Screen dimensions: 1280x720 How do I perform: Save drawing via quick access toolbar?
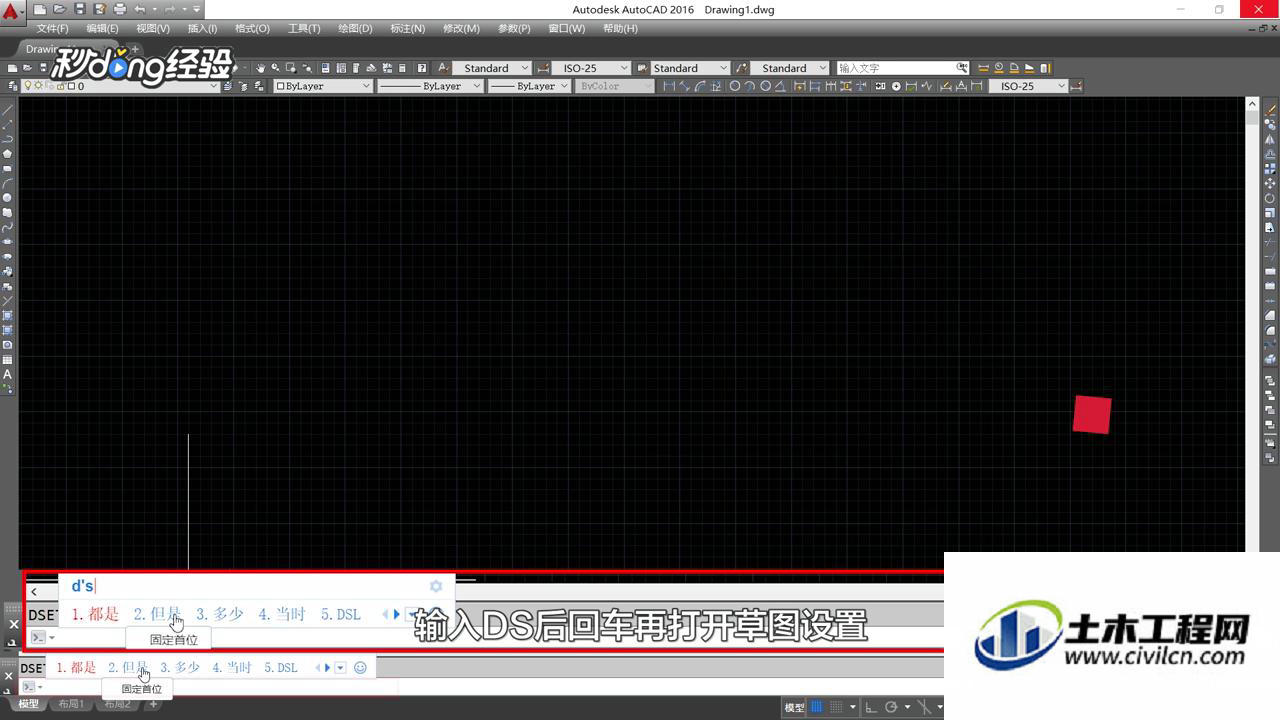point(80,9)
